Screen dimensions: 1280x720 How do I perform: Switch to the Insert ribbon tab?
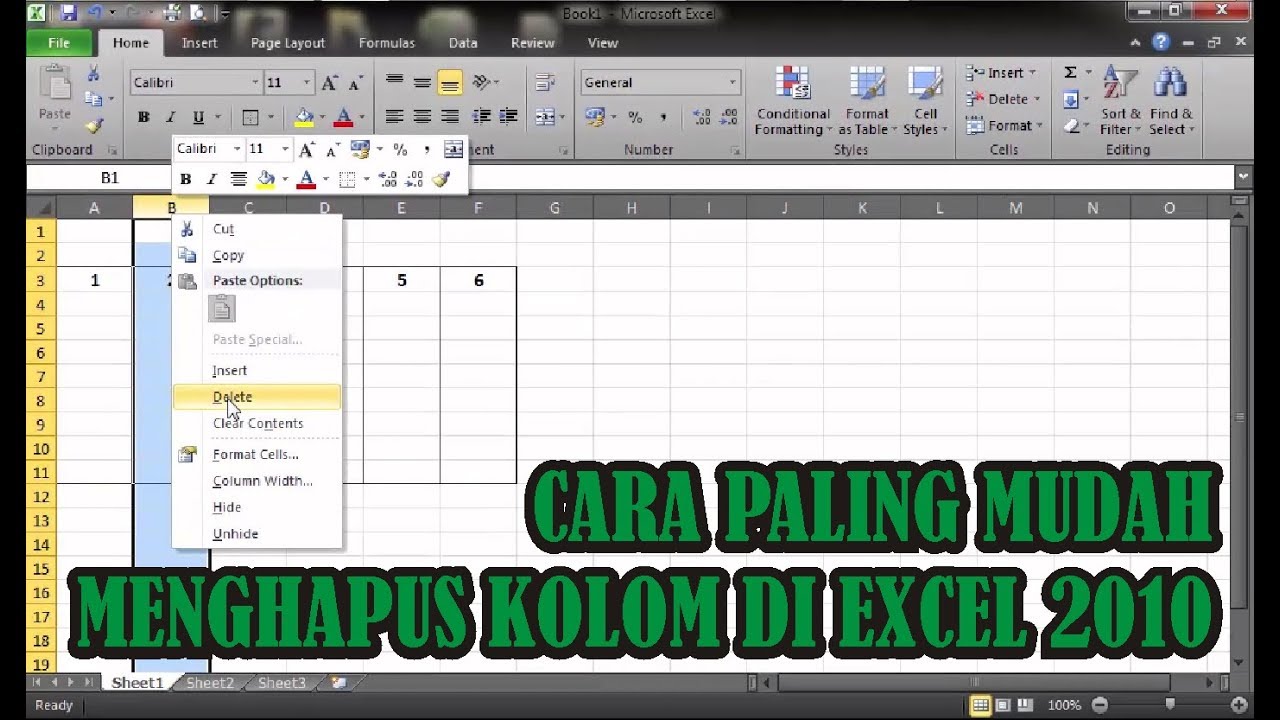(x=199, y=43)
